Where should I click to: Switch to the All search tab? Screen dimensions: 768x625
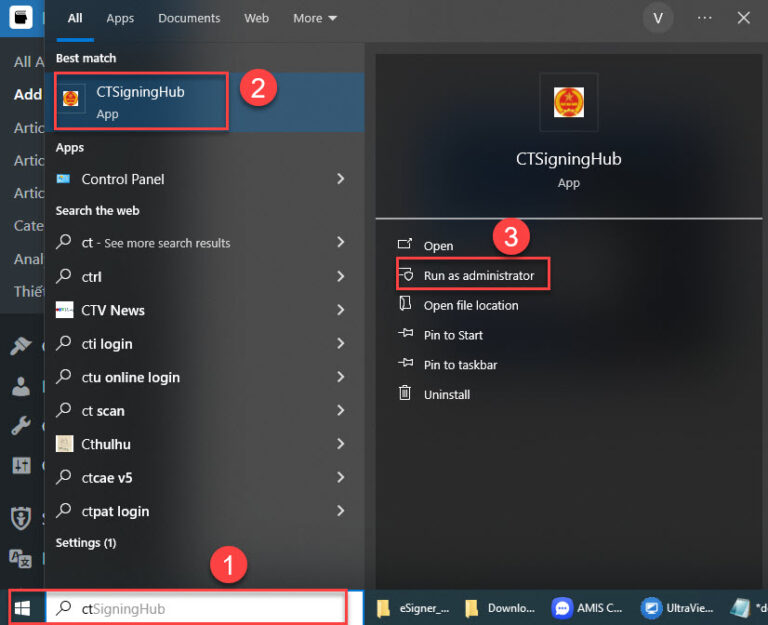tap(75, 19)
